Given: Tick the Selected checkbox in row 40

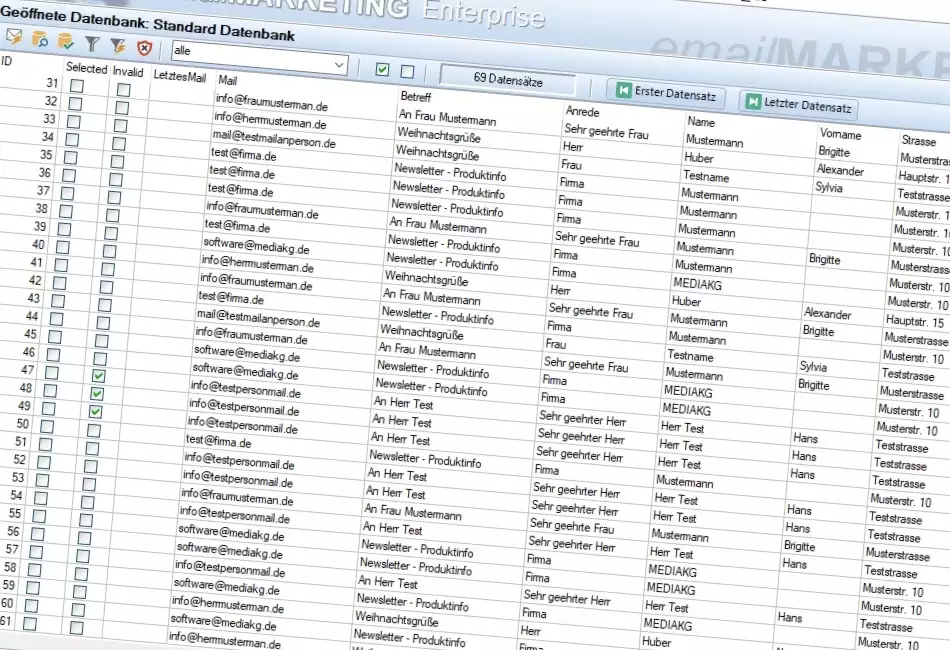Looking at the screenshot, I should click(62, 247).
